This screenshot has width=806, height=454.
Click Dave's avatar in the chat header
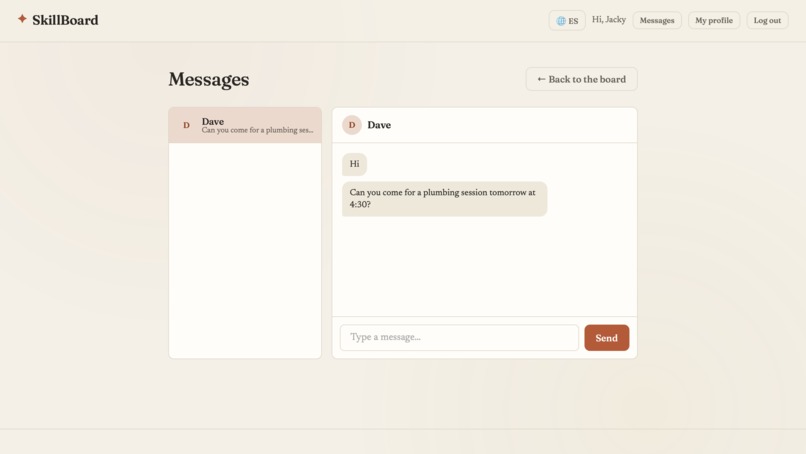point(352,125)
